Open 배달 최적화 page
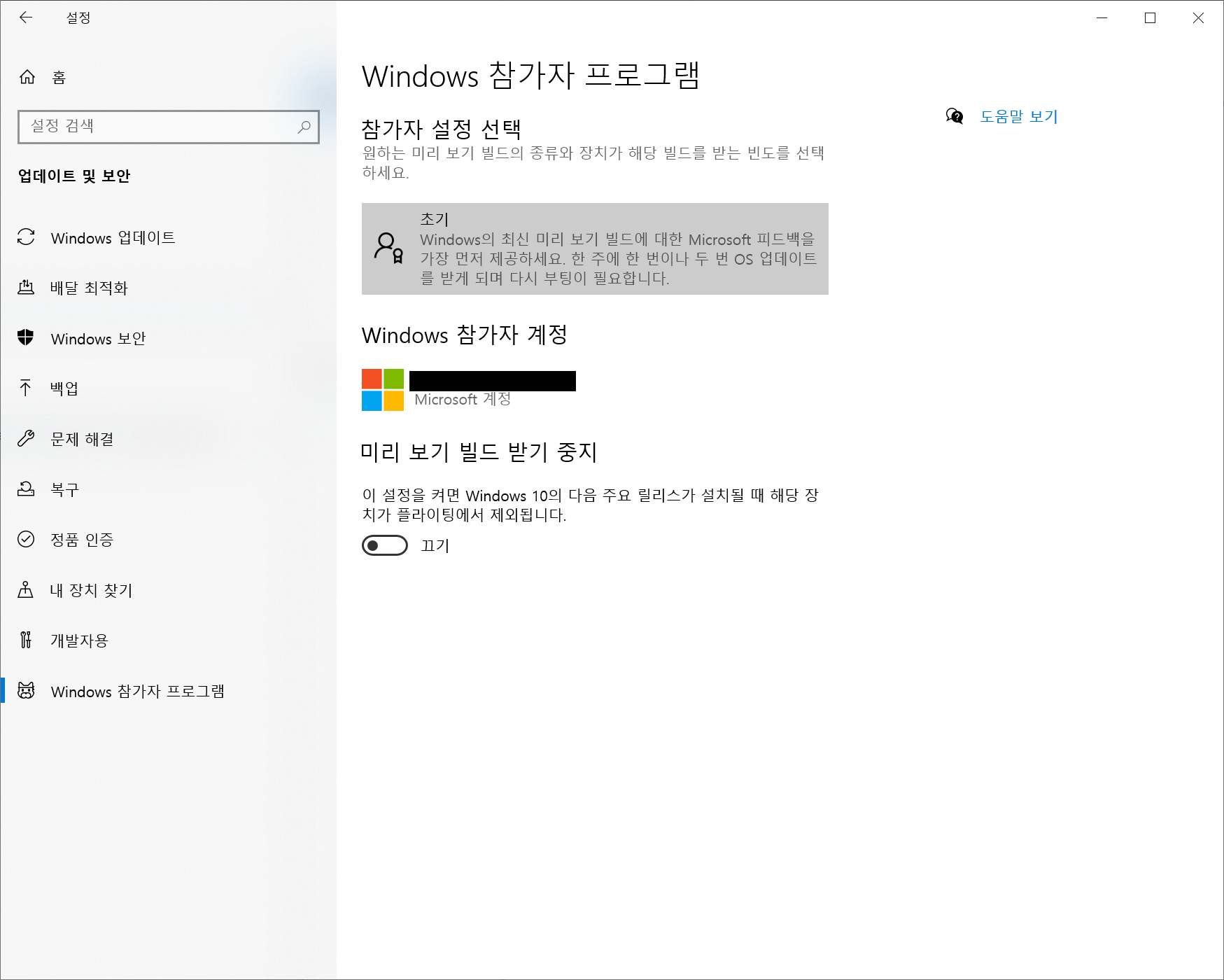The height and width of the screenshot is (980, 1224). (168, 288)
